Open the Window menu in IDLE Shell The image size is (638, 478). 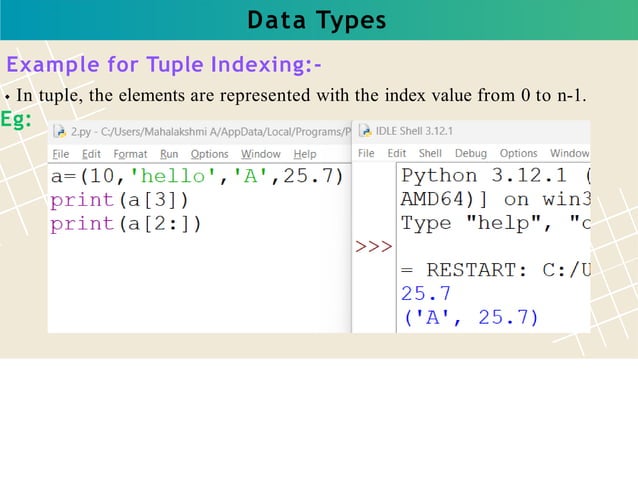point(570,153)
